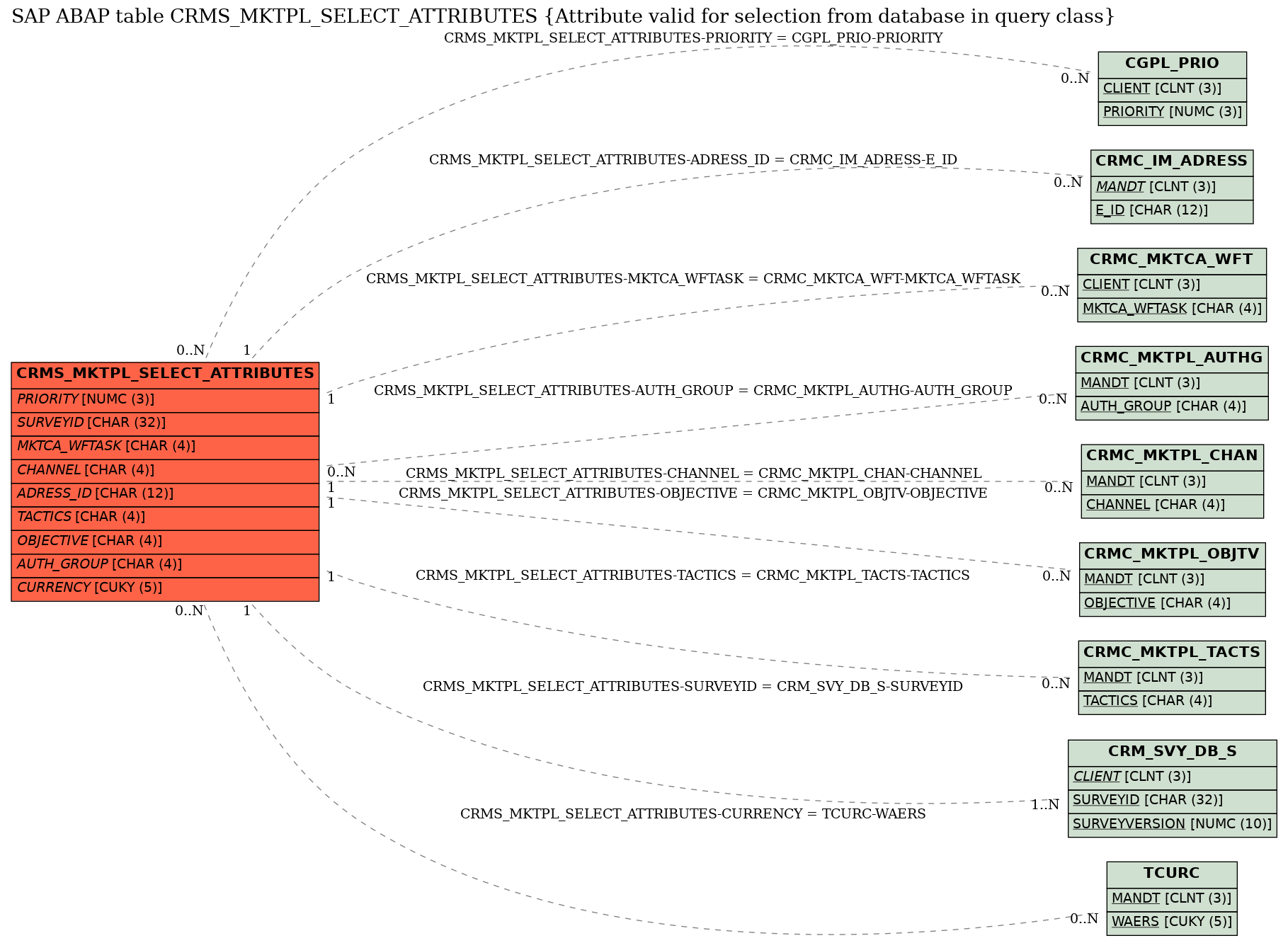Select TACTICS [CHAR (4)] in main table
1288x943 pixels.
tap(165, 518)
